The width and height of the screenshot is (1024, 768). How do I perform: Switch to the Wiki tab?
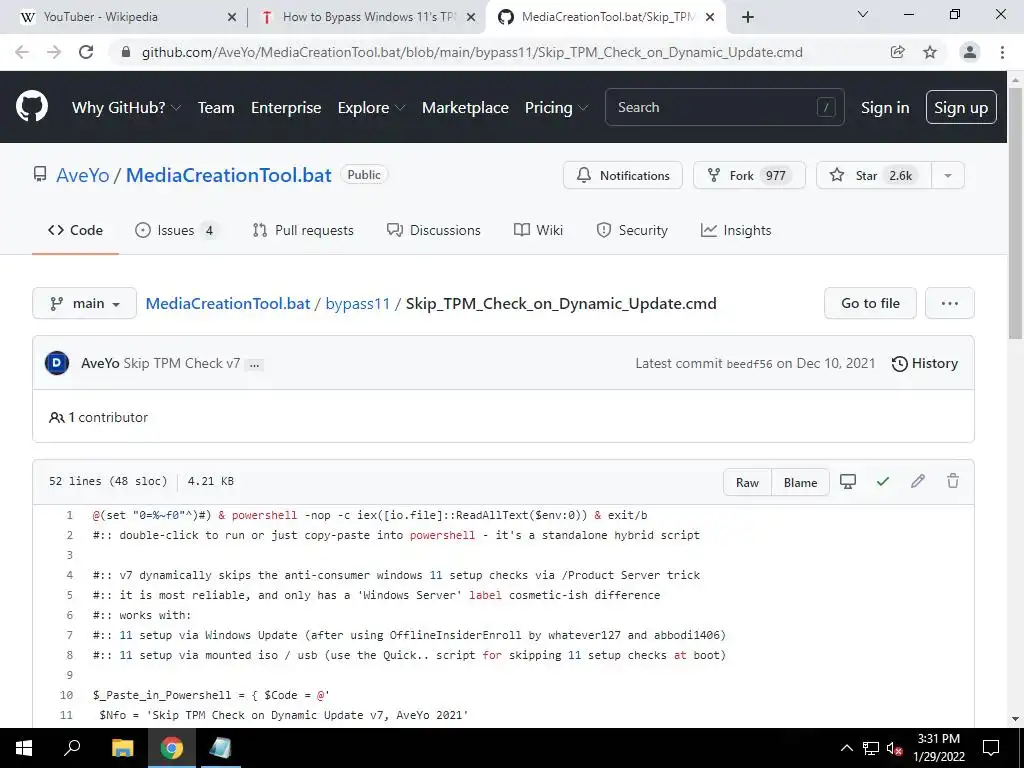click(538, 230)
